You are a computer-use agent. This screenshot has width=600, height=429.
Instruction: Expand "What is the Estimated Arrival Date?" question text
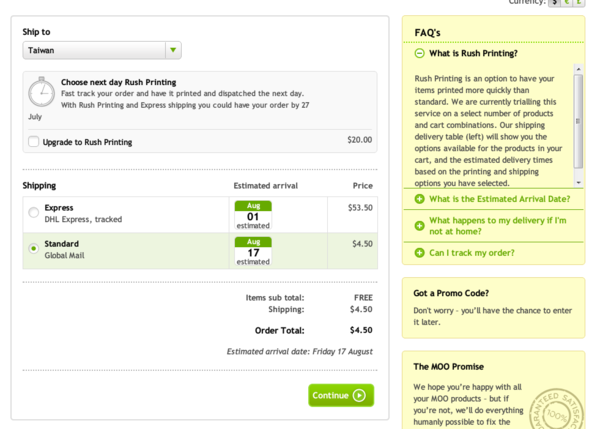[499, 199]
